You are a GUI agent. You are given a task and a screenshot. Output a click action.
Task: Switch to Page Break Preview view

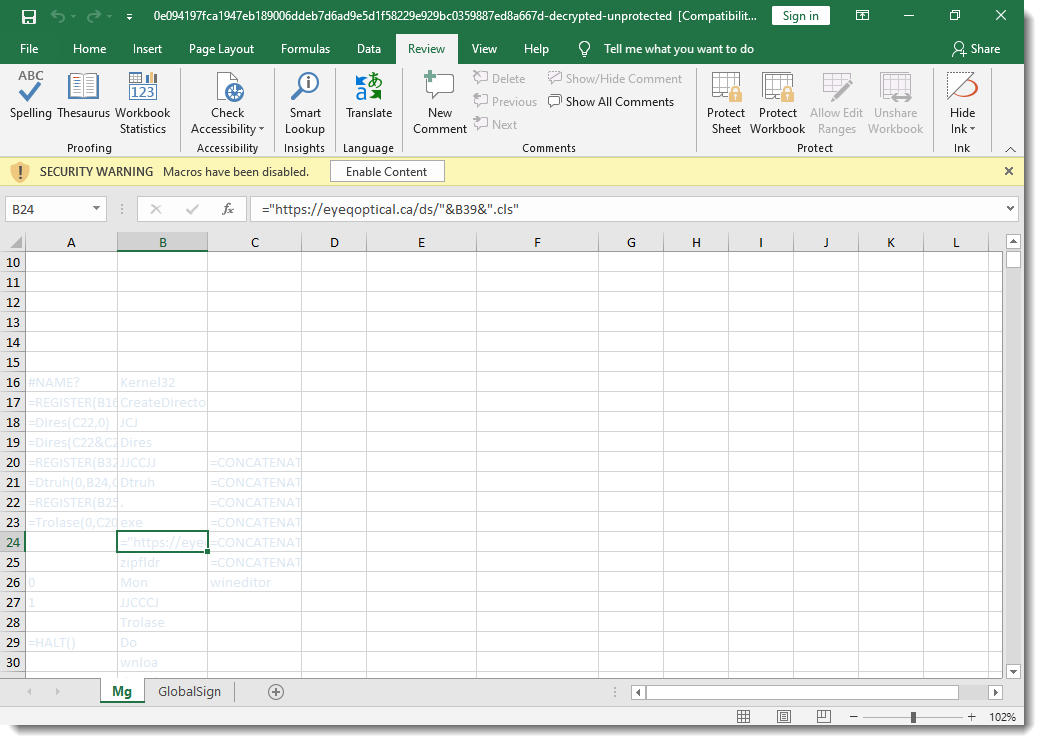(823, 717)
